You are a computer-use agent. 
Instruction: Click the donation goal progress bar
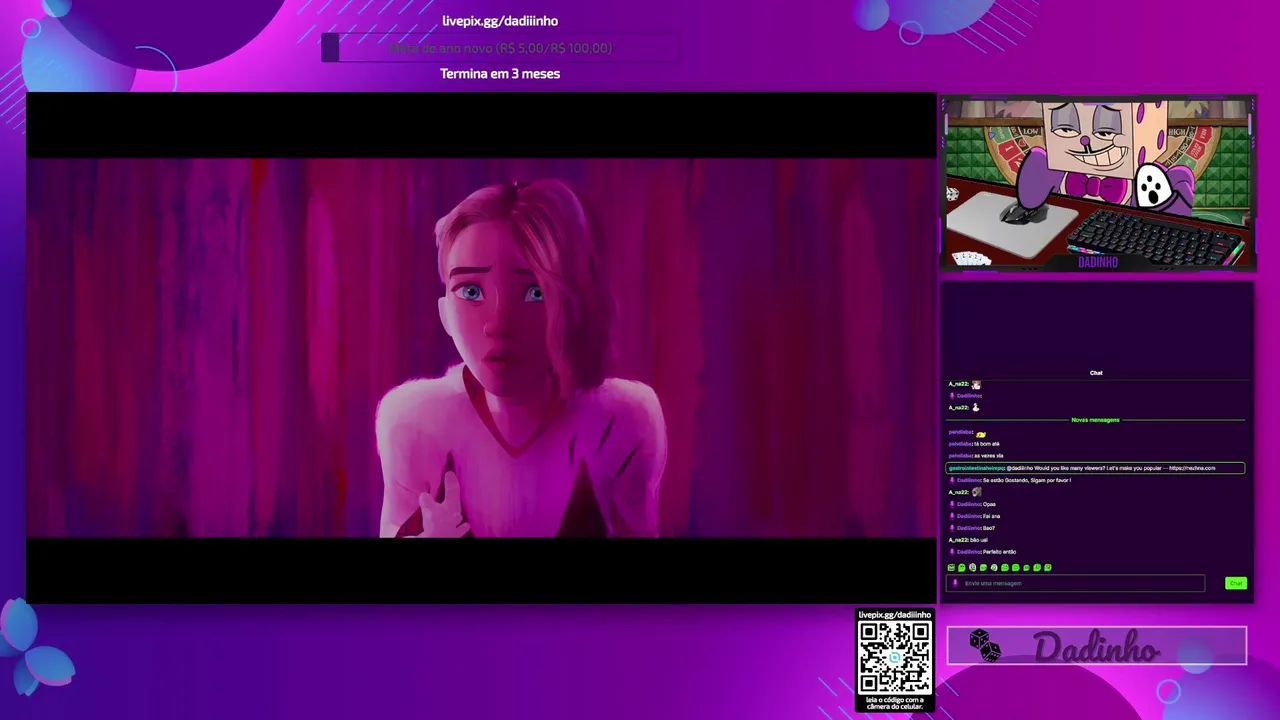(x=500, y=48)
